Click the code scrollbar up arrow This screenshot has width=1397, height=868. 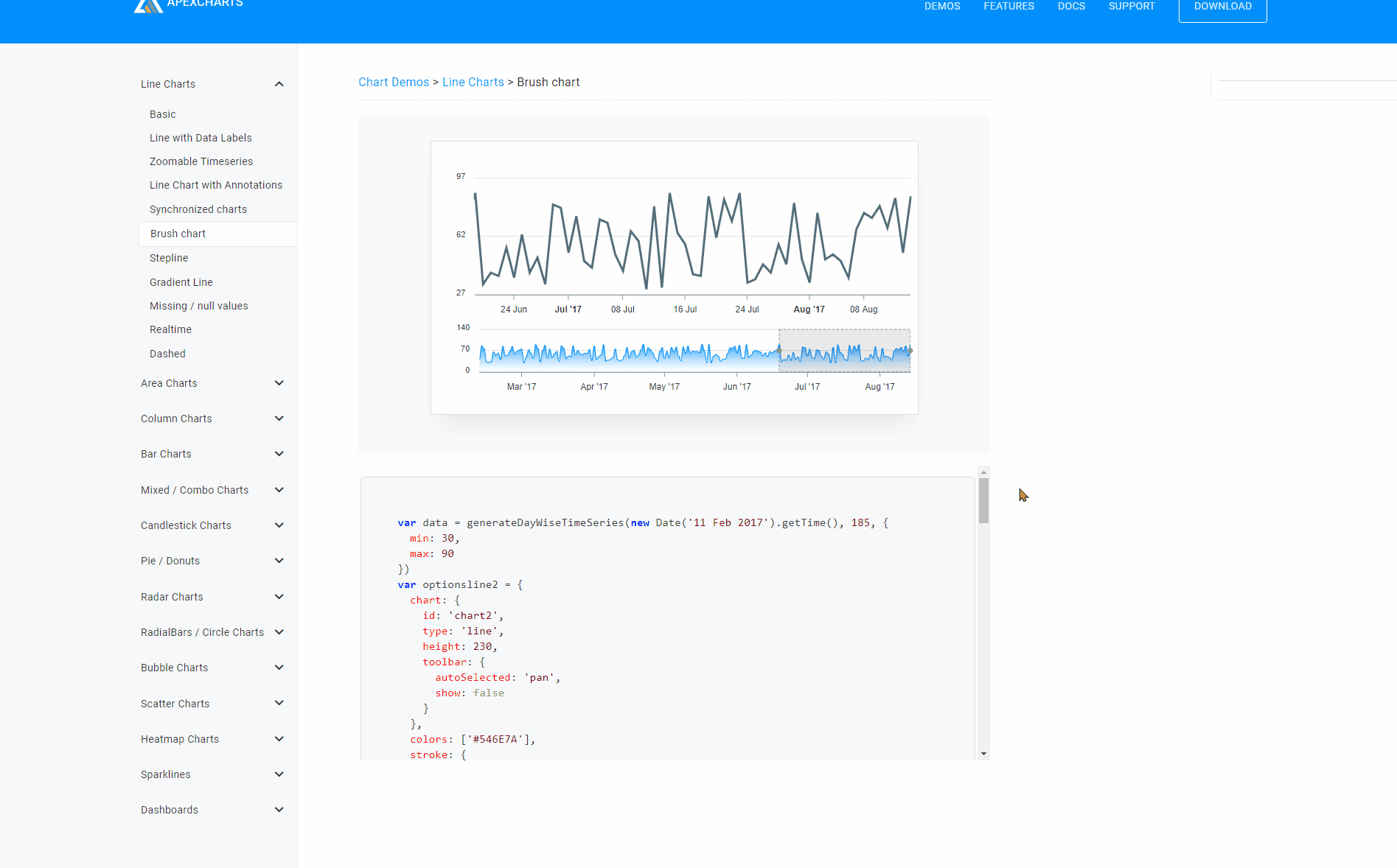coord(983,472)
